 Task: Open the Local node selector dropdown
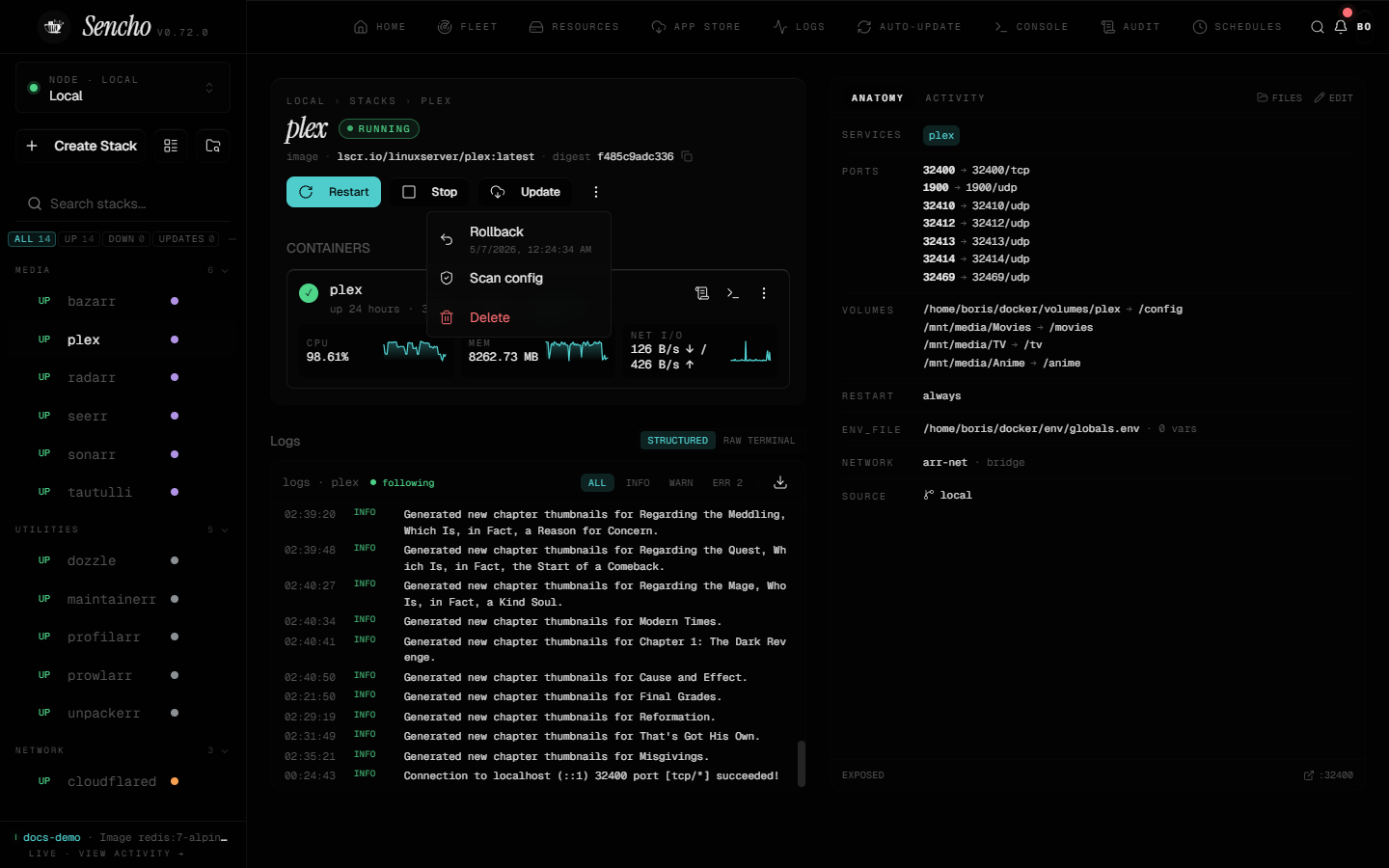(x=123, y=88)
